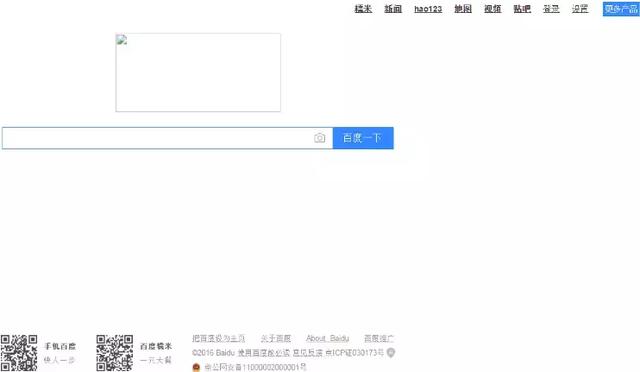Click the 百度糯米 QR code
This screenshot has width=640, height=372.
[115, 353]
